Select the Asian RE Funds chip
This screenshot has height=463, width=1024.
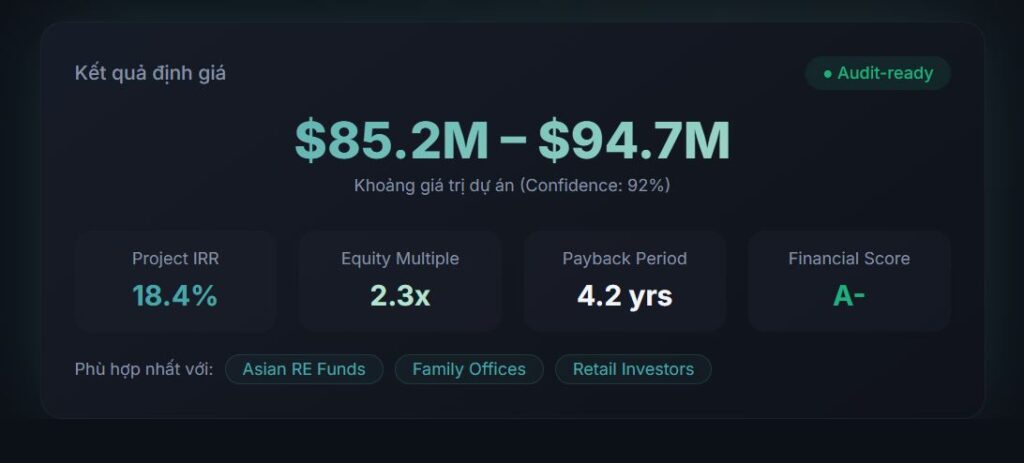point(304,369)
